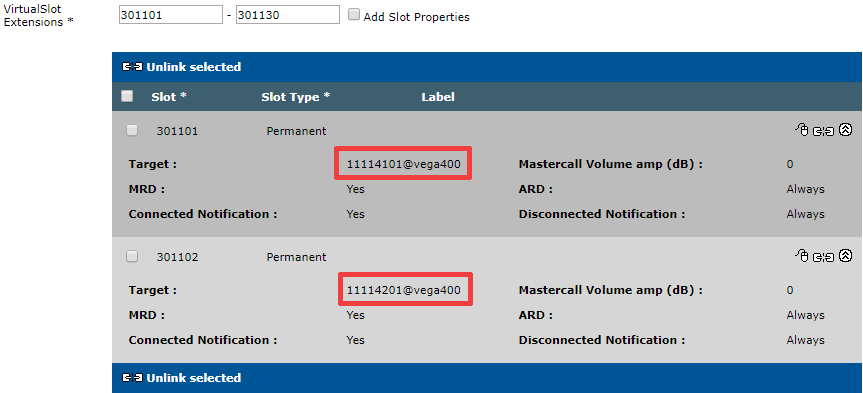Screen dimensions: 863x393
Task: Click the edit icon for slot 301102
Action: pyautogui.click(x=802, y=255)
